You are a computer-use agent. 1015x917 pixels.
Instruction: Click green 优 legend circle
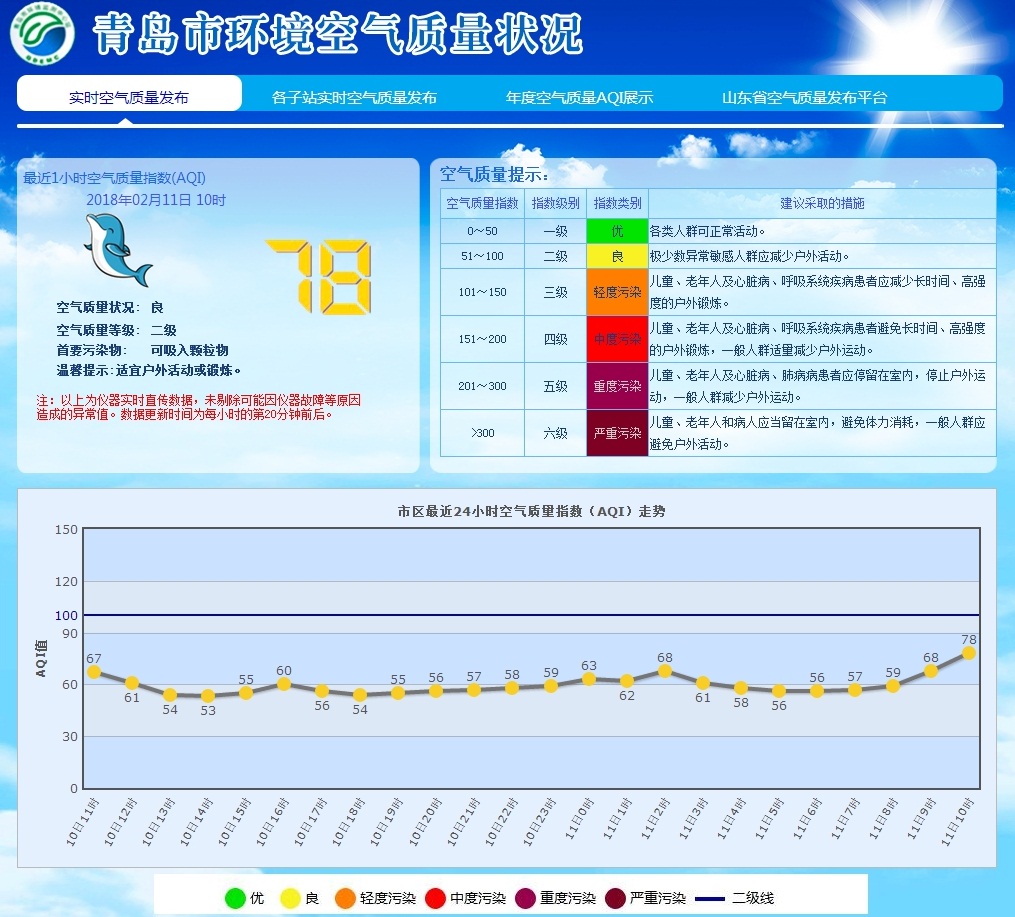235,898
